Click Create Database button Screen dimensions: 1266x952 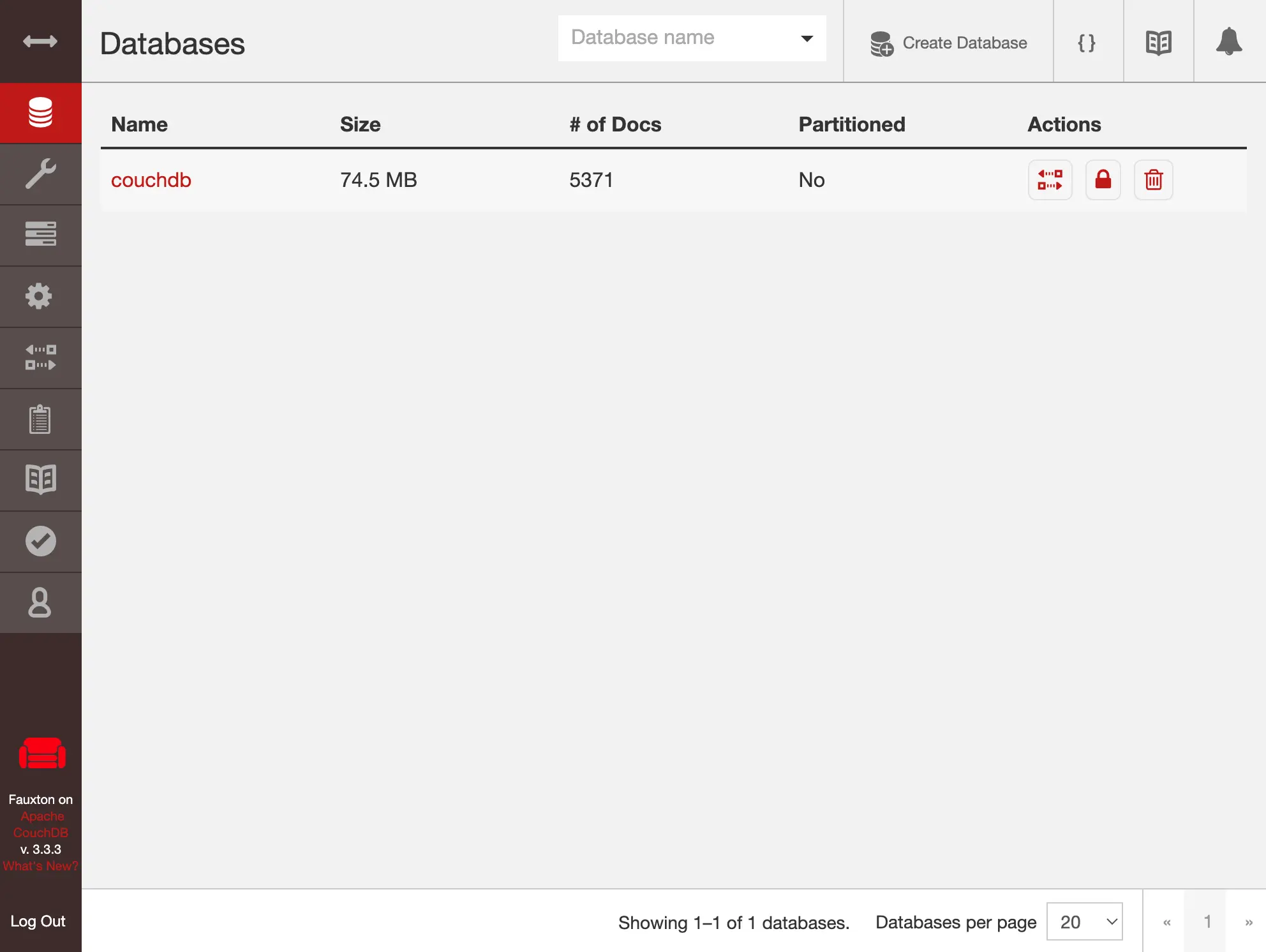[x=948, y=43]
